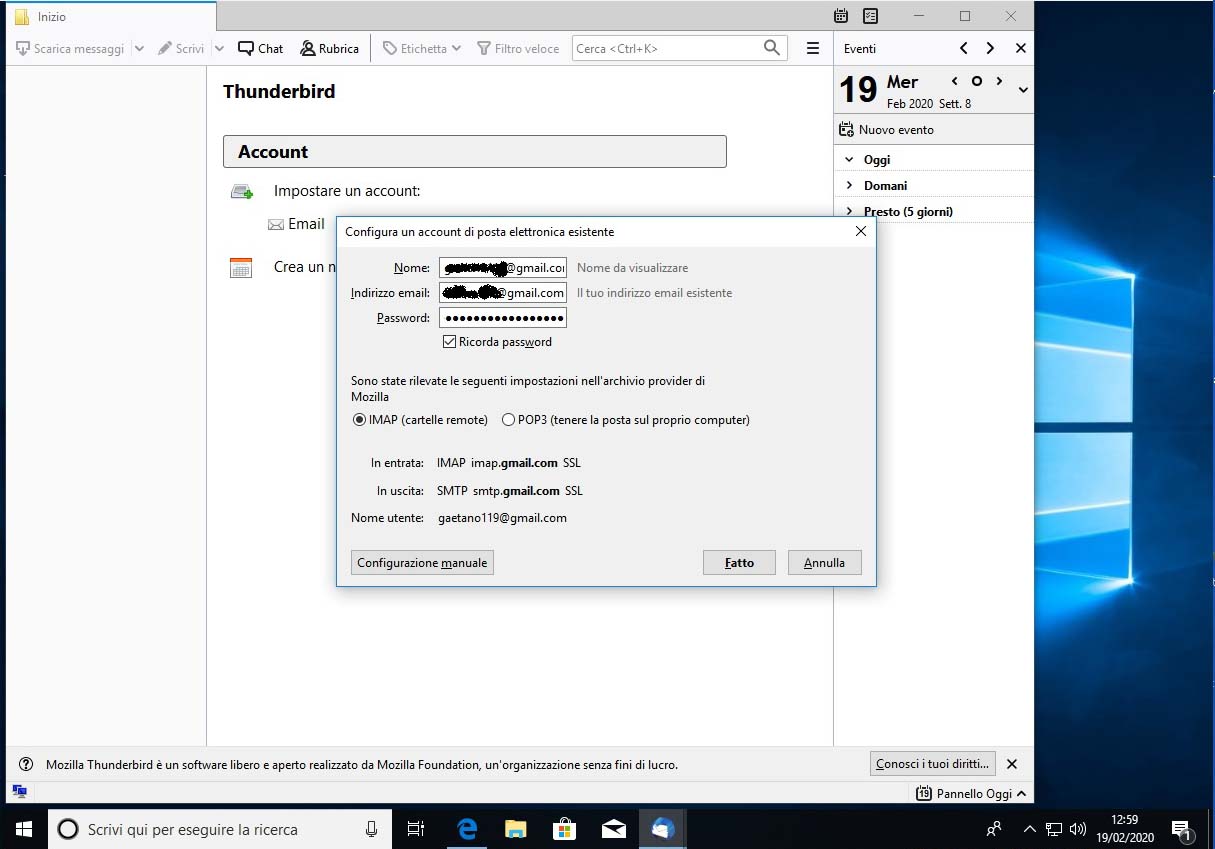Click Email account setup link
1215x849 pixels.
pos(296,224)
